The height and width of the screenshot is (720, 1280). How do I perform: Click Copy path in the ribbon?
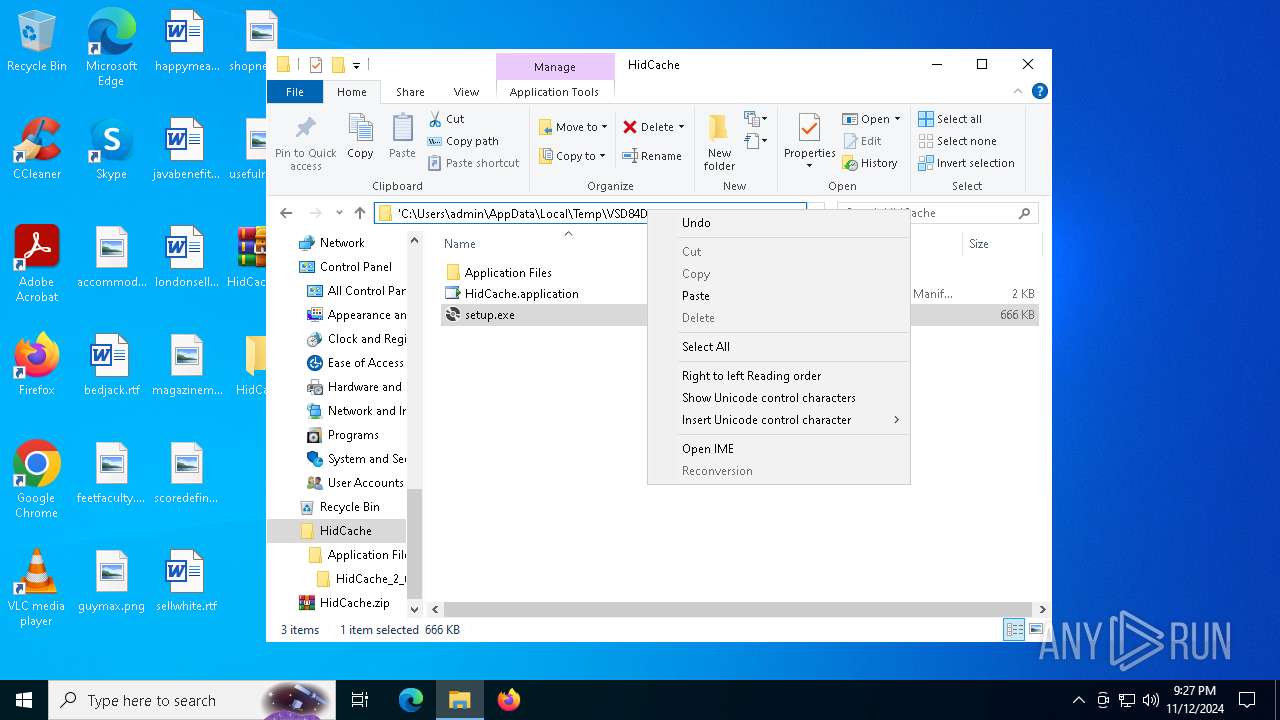(463, 141)
